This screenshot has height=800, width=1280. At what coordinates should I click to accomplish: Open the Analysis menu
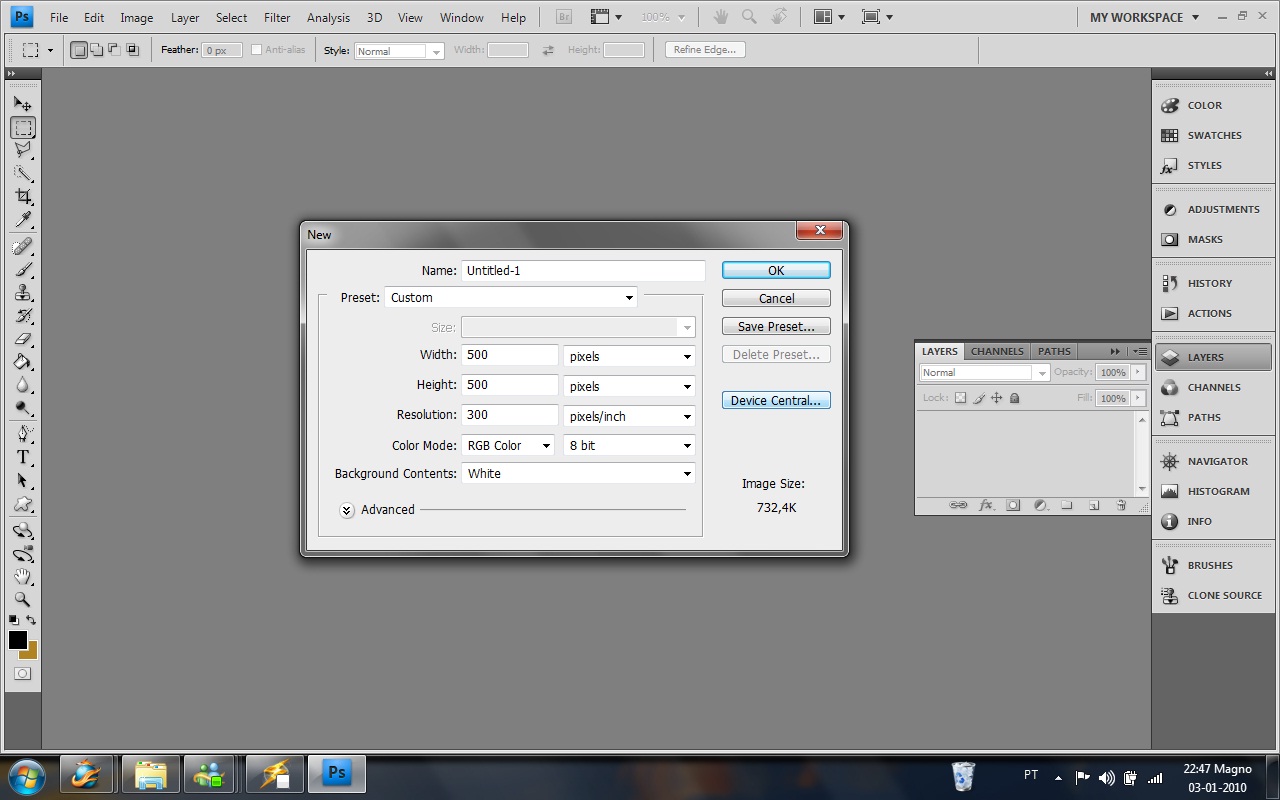pos(329,17)
